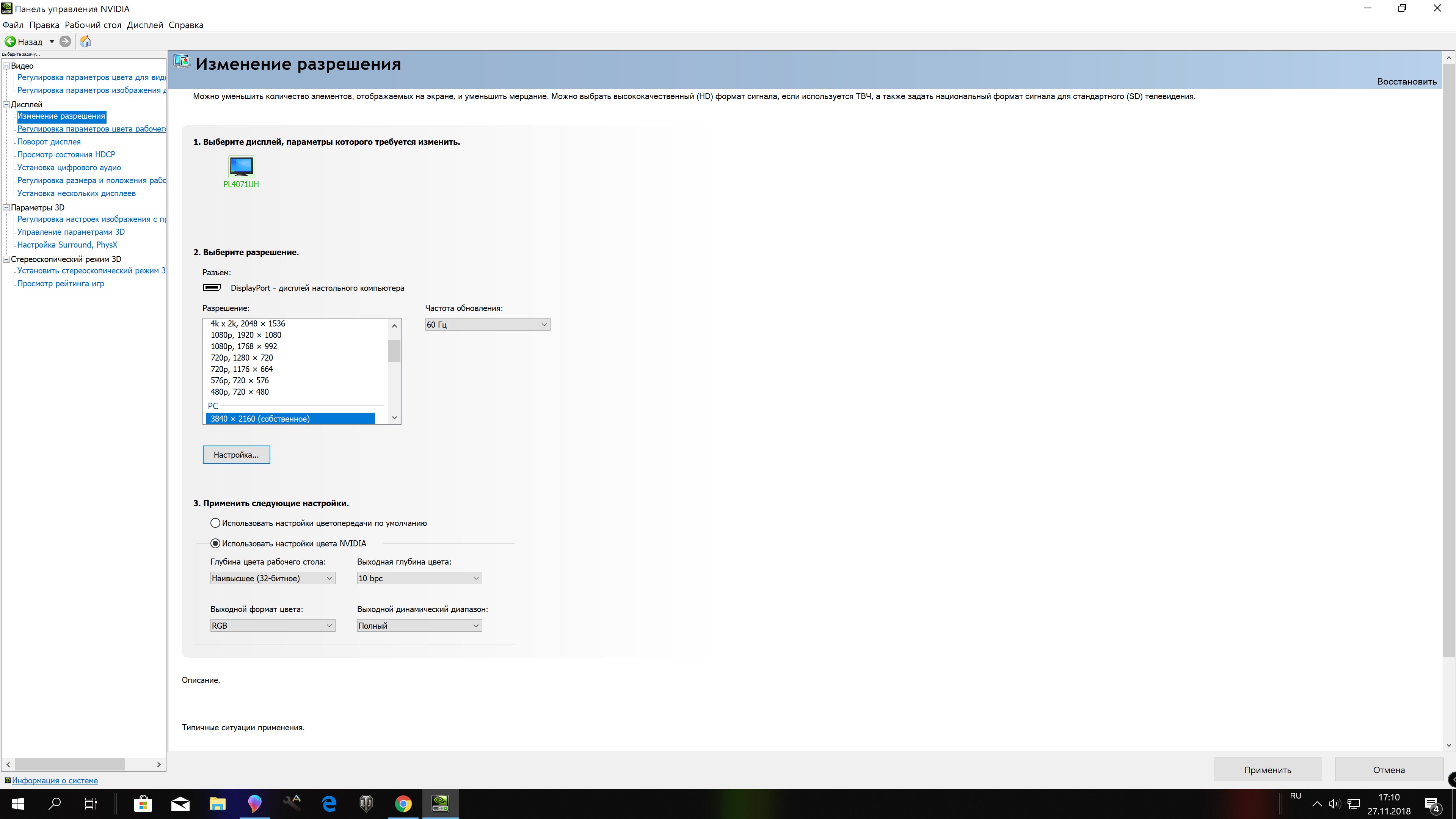Viewport: 1456px width, 819px height.
Task: Select the NVIDIA color settings radio button
Action: (x=215, y=543)
